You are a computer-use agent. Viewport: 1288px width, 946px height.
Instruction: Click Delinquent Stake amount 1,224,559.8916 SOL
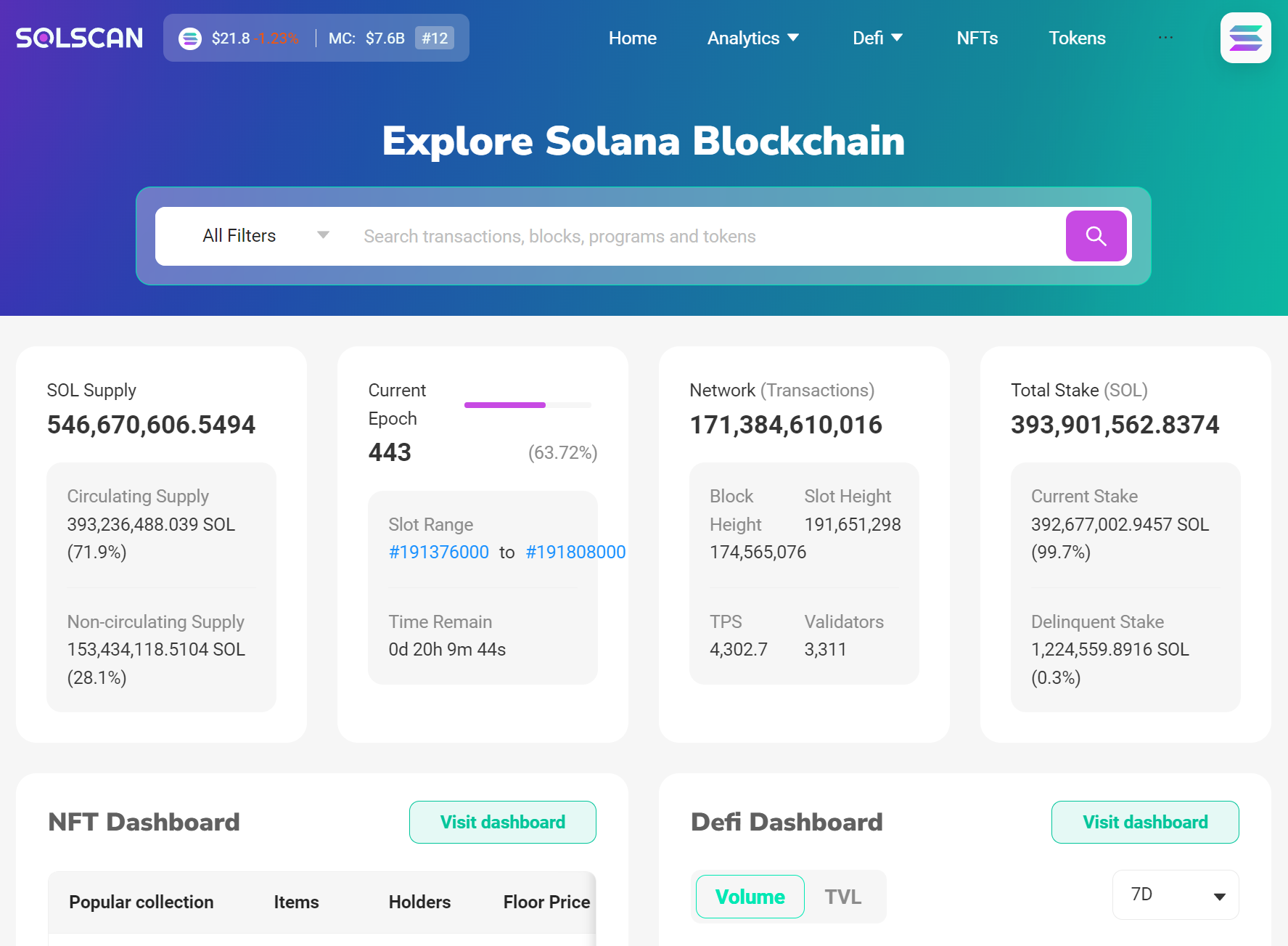(x=1110, y=649)
